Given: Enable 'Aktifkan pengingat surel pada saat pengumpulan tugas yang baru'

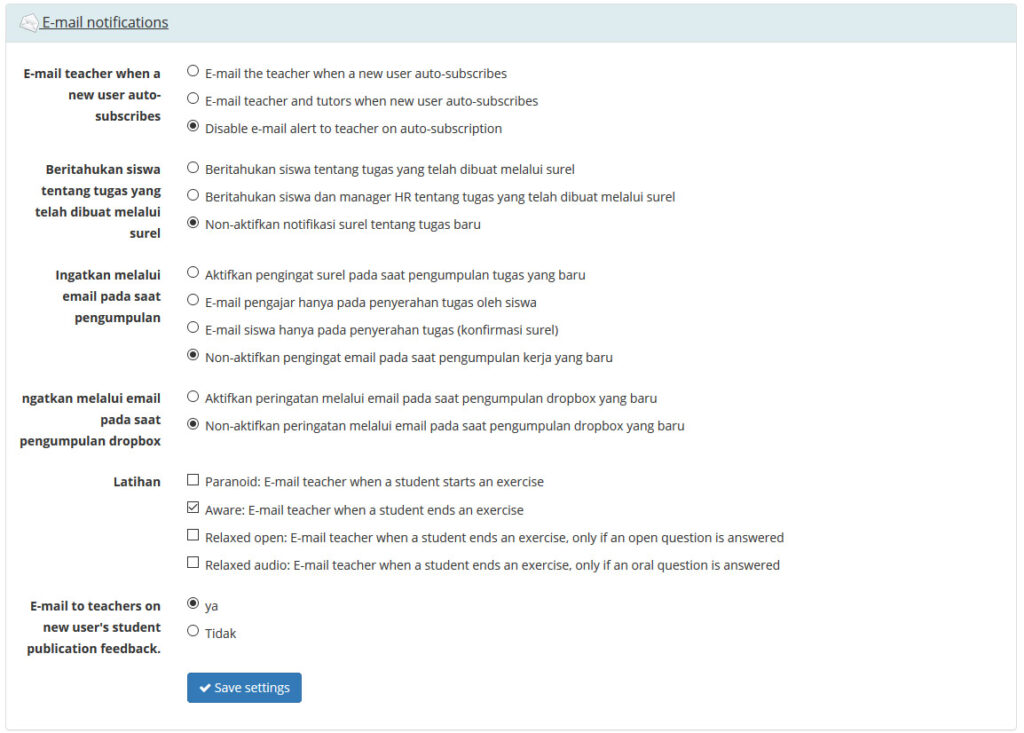Looking at the screenshot, I should click(191, 273).
